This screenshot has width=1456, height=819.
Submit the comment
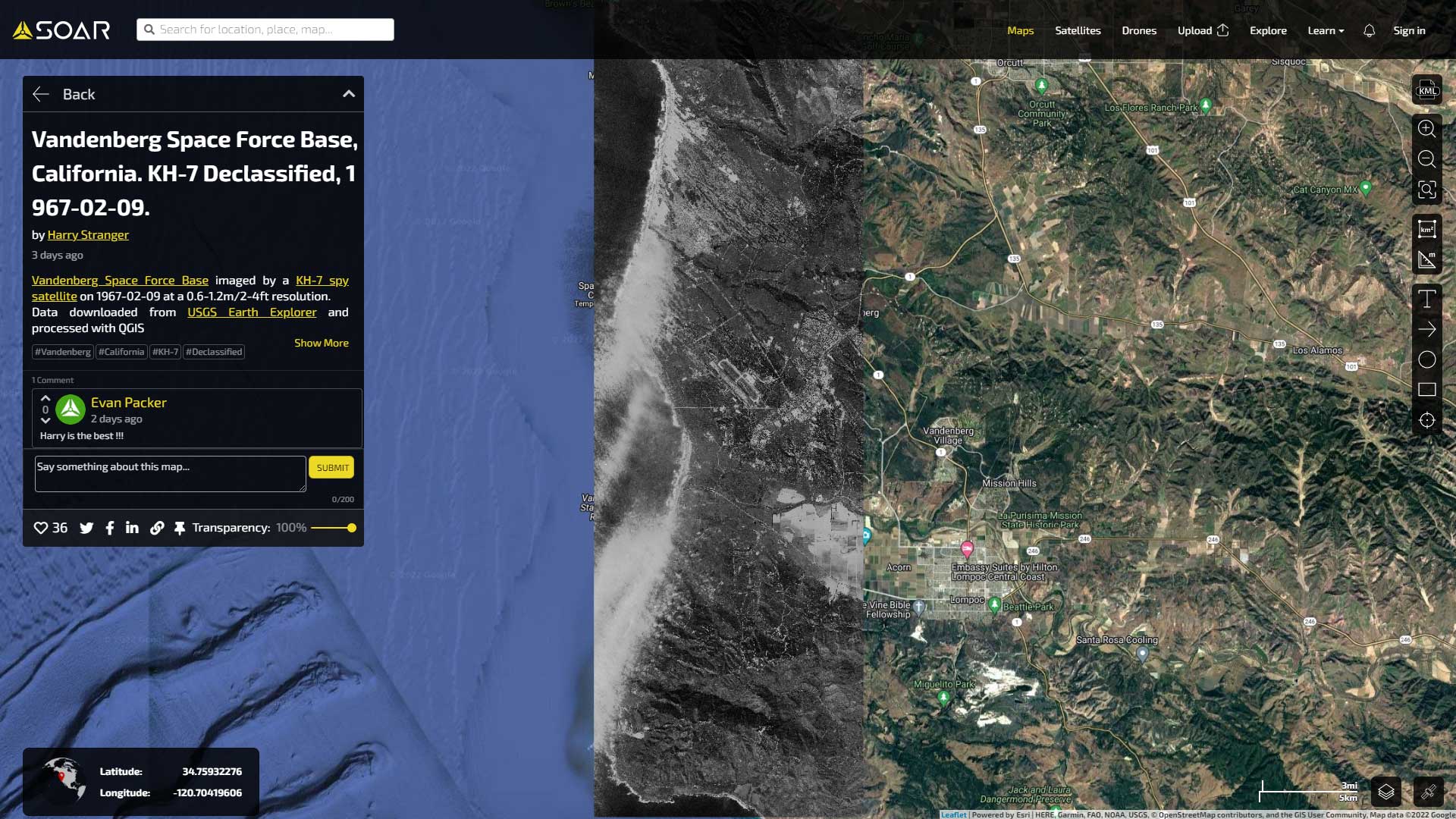point(331,467)
